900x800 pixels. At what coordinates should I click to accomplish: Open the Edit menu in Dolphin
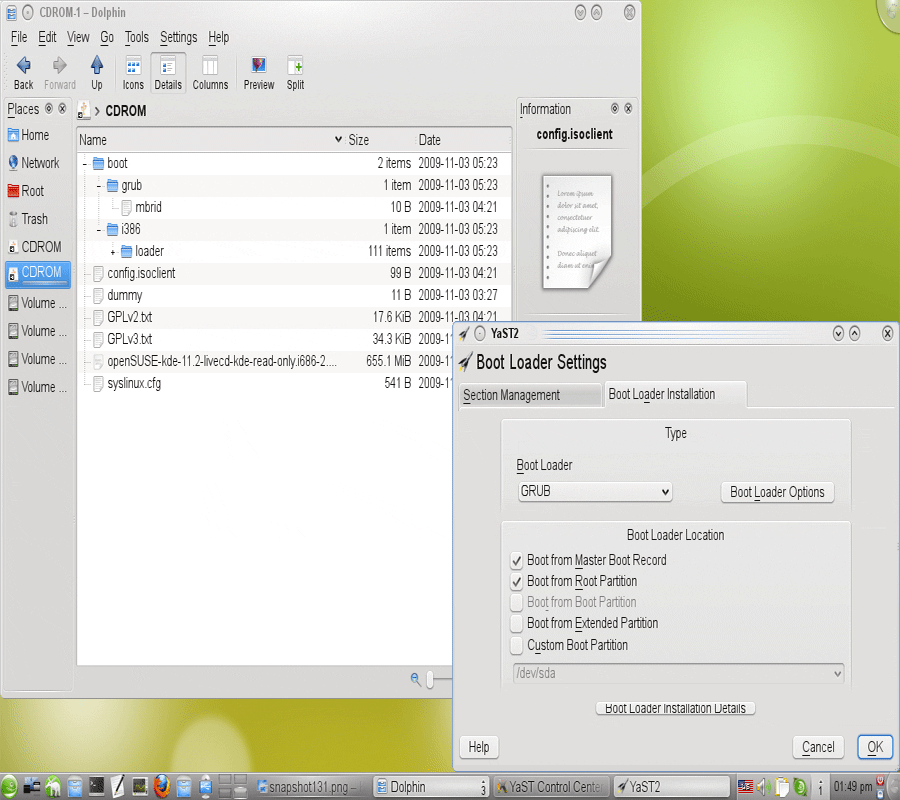click(47, 37)
